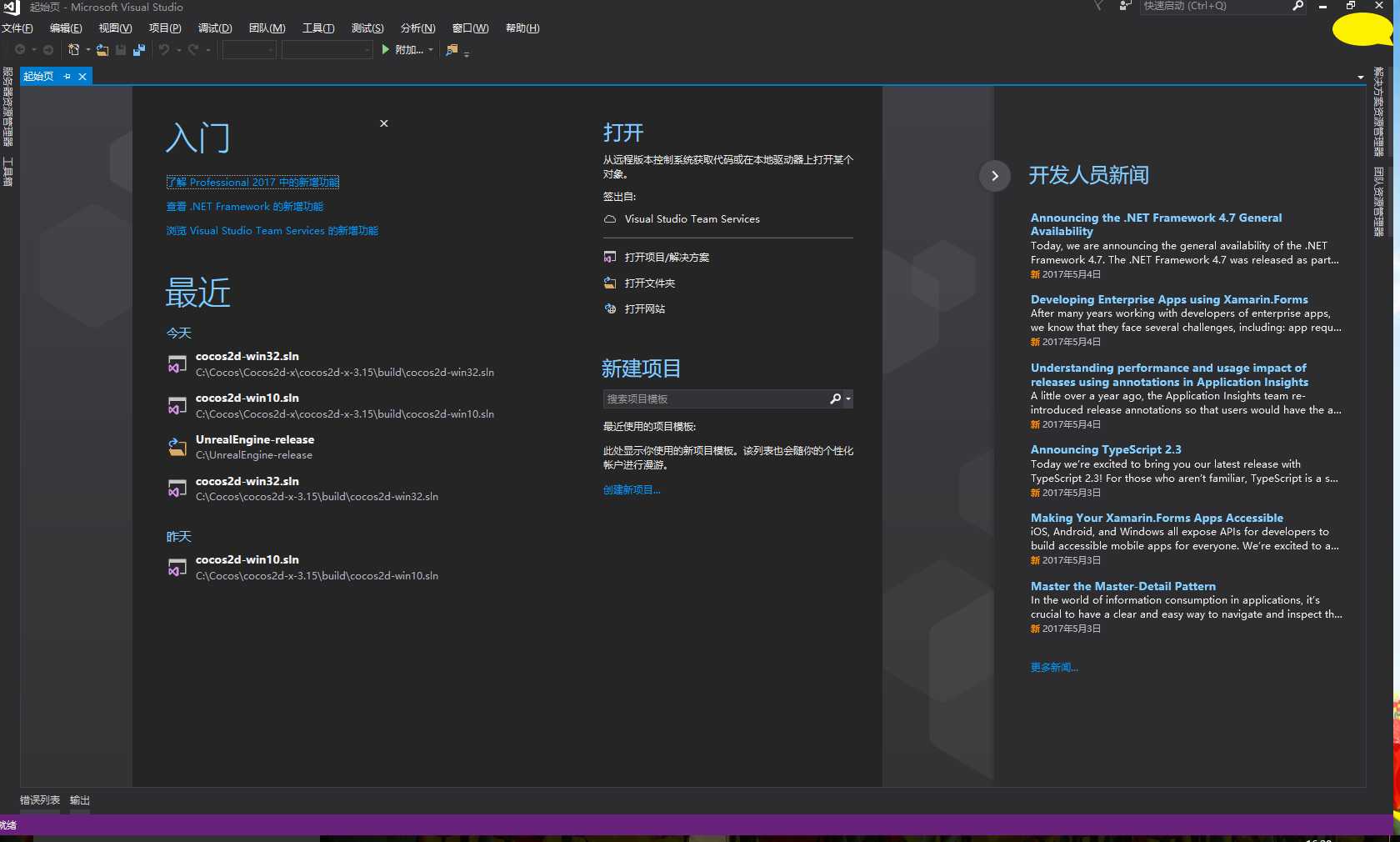This screenshot has height=842, width=1400.
Task: Pin the 起始页 tab
Action: [x=67, y=77]
